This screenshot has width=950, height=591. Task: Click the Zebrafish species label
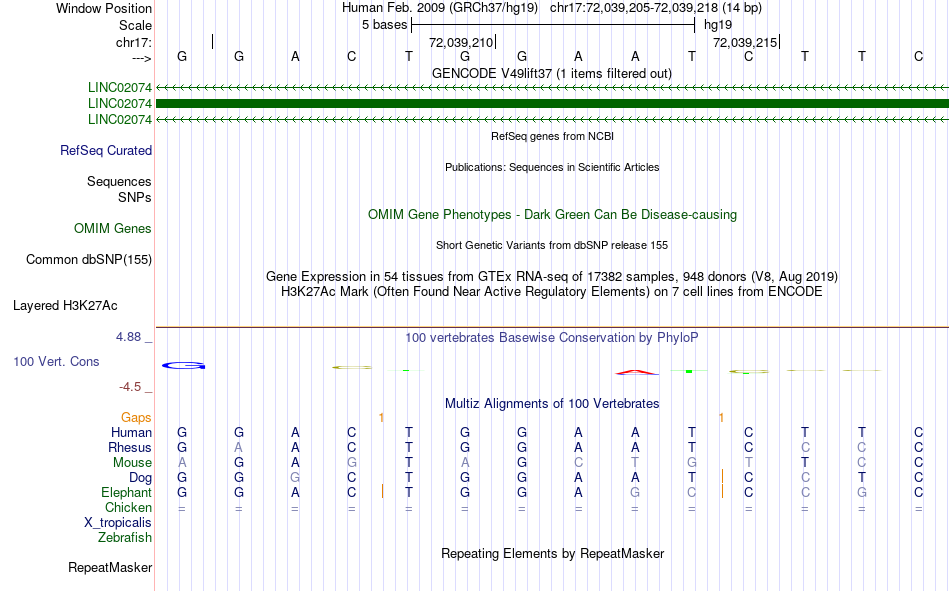point(125,538)
